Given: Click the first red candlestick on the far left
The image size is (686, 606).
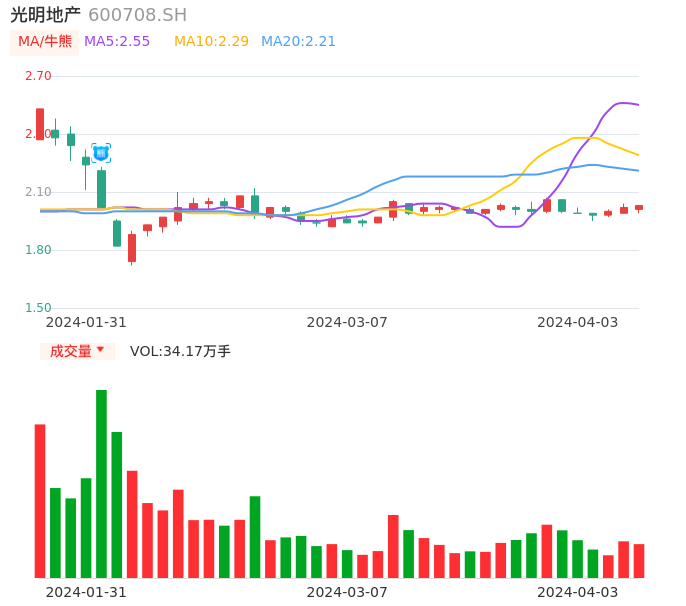Looking at the screenshot, I should pyautogui.click(x=40, y=124).
